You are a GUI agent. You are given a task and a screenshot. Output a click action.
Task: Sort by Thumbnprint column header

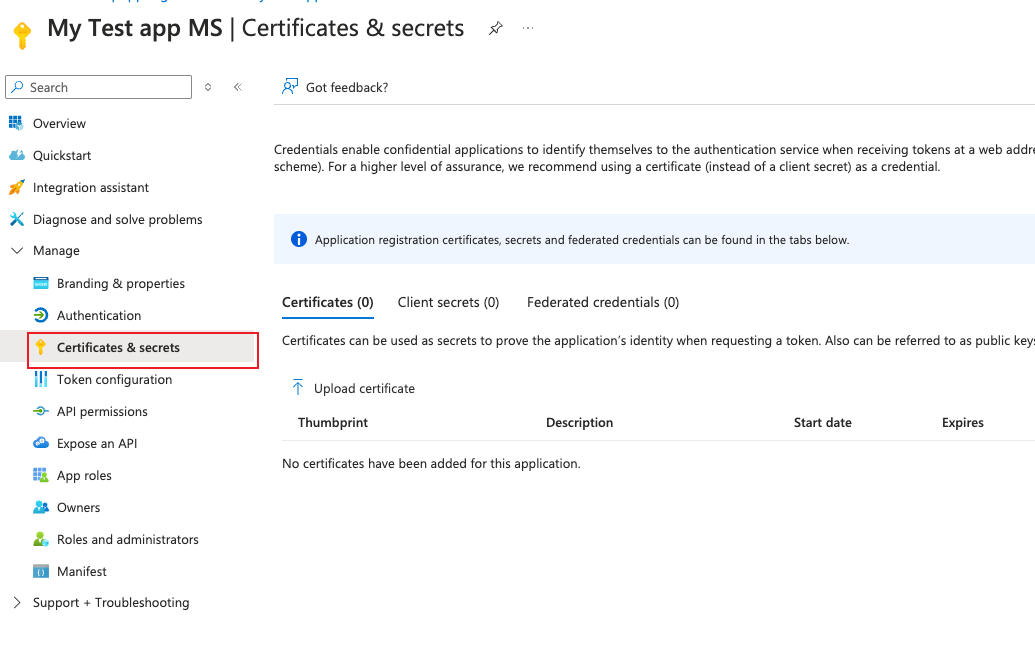[333, 422]
